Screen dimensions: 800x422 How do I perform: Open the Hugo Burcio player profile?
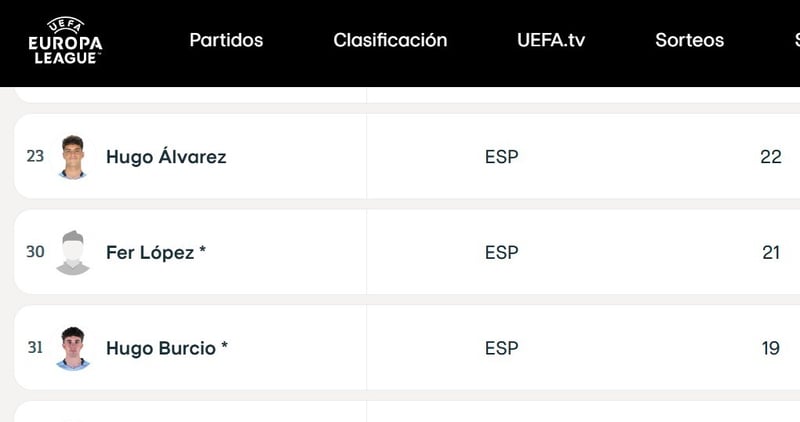pyautogui.click(x=167, y=349)
